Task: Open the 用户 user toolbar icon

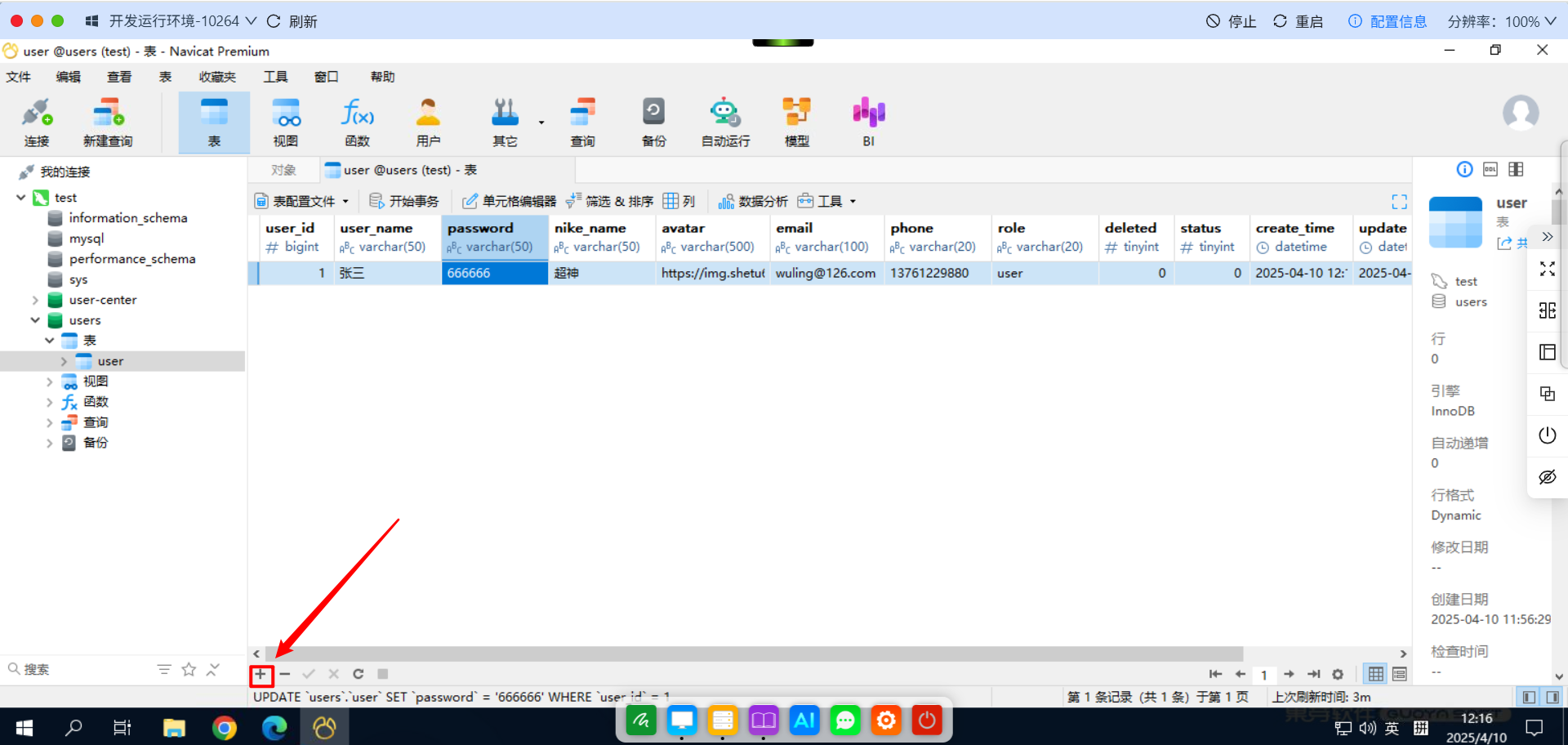Action: pyautogui.click(x=428, y=123)
